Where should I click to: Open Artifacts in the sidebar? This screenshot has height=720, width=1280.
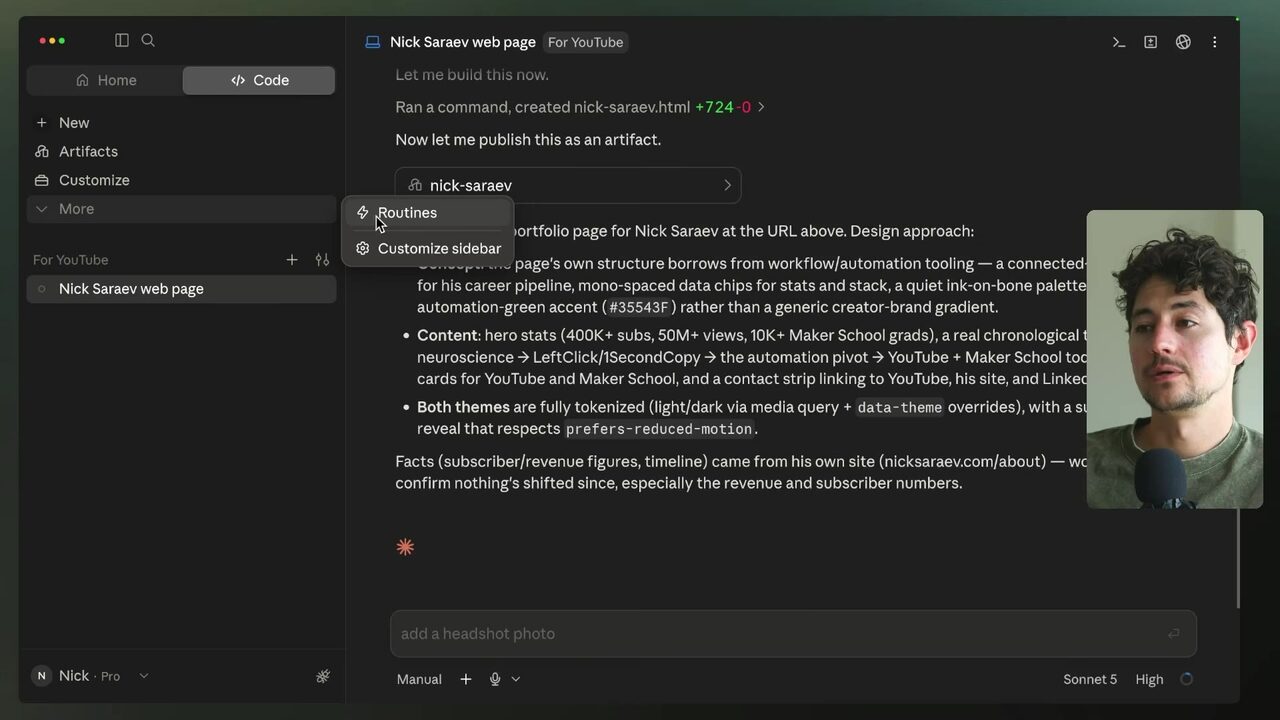pyautogui.click(x=181, y=152)
